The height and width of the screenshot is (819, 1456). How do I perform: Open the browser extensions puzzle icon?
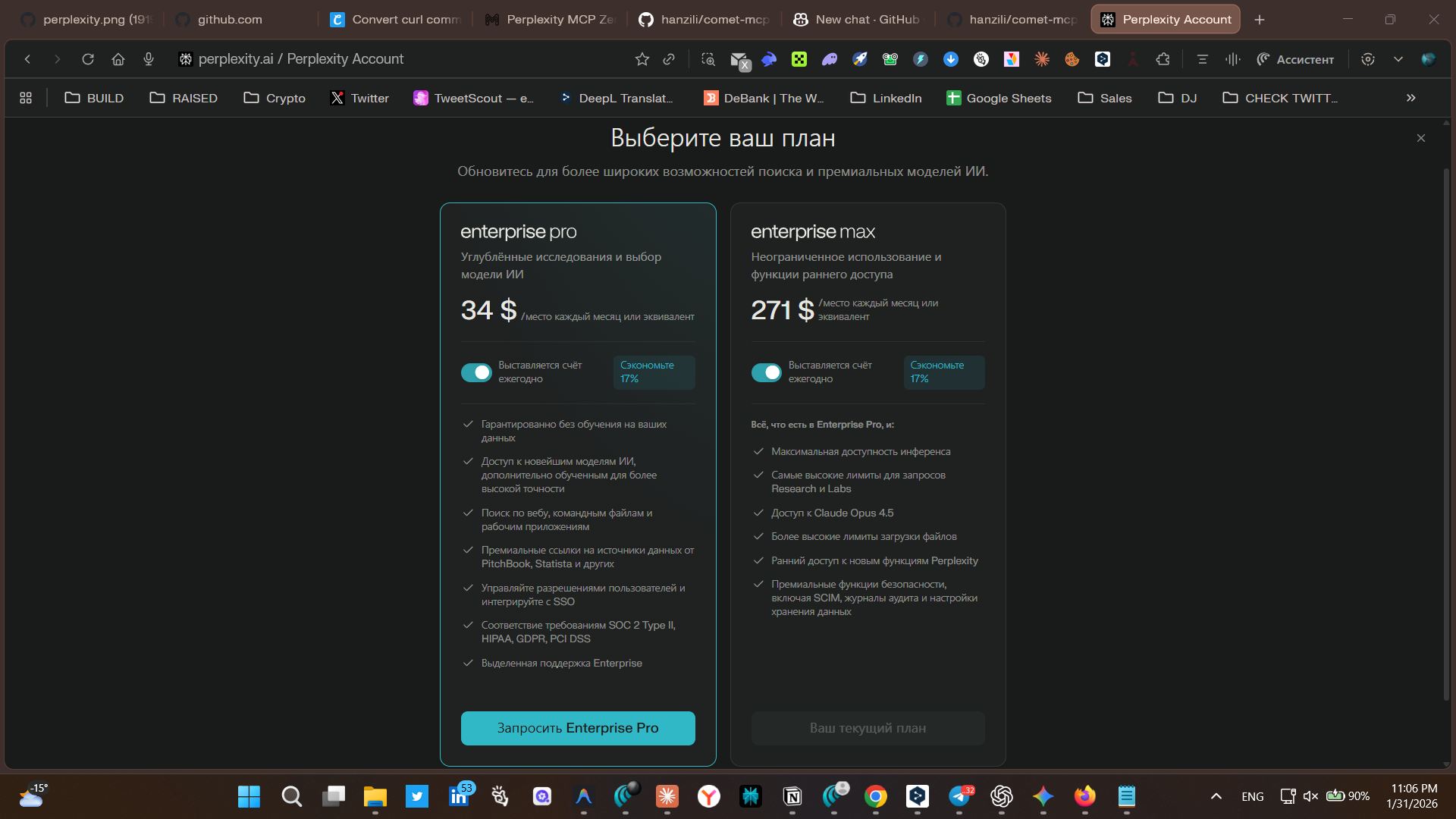1163,59
